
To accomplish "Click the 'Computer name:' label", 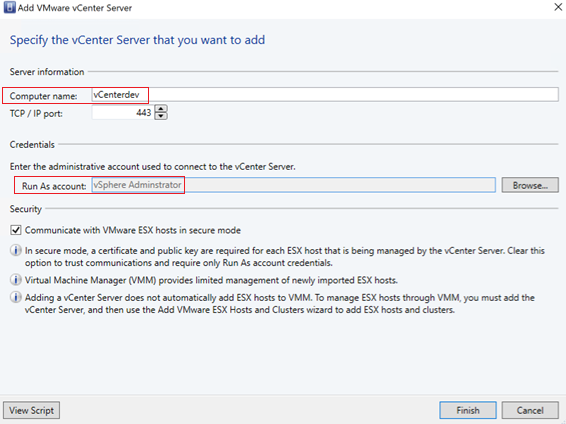I will [43, 96].
